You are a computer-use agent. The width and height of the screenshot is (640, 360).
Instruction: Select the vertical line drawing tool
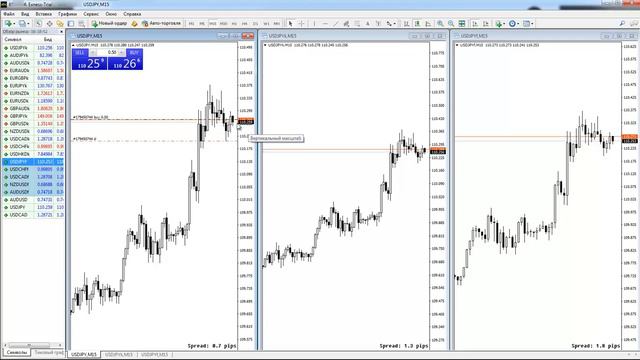[x=314, y=24]
